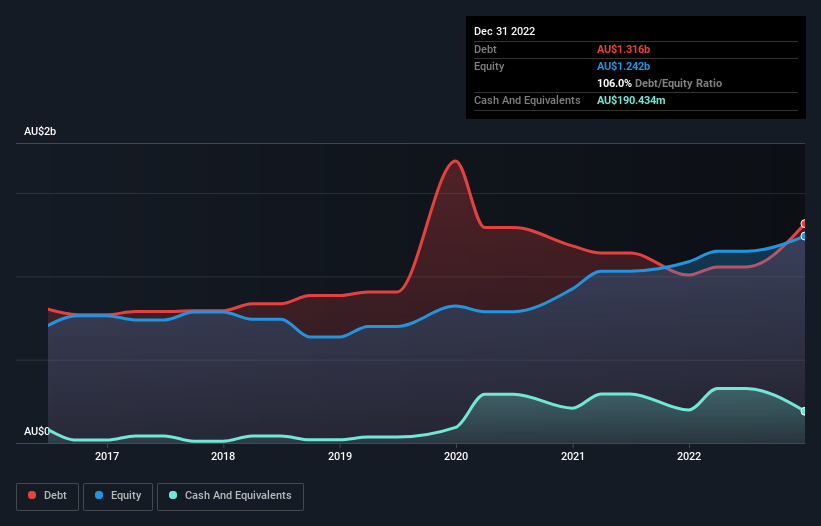Click the 2018 x-axis label
Image resolution: width=821 pixels, height=526 pixels.
223,456
